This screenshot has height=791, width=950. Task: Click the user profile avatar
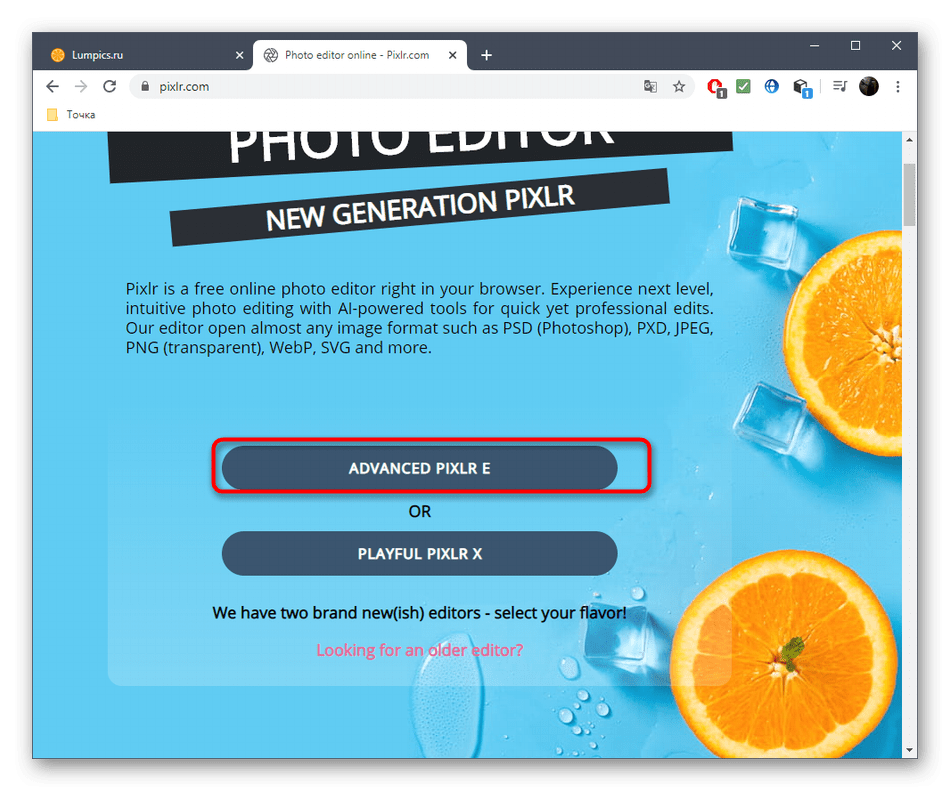868,87
